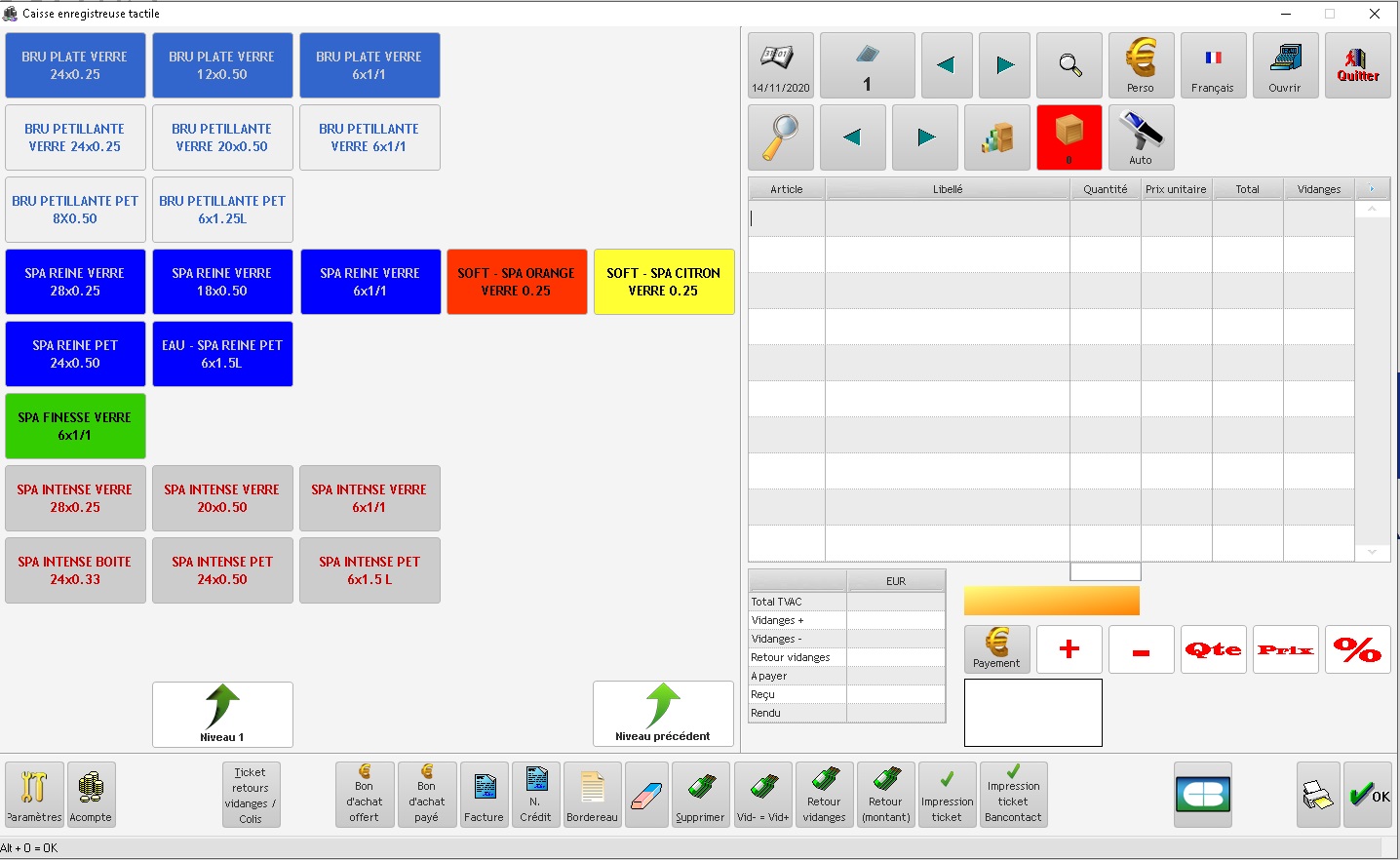Open the calendar showing 14/11/2020
1400x860 pixels.
(x=781, y=65)
